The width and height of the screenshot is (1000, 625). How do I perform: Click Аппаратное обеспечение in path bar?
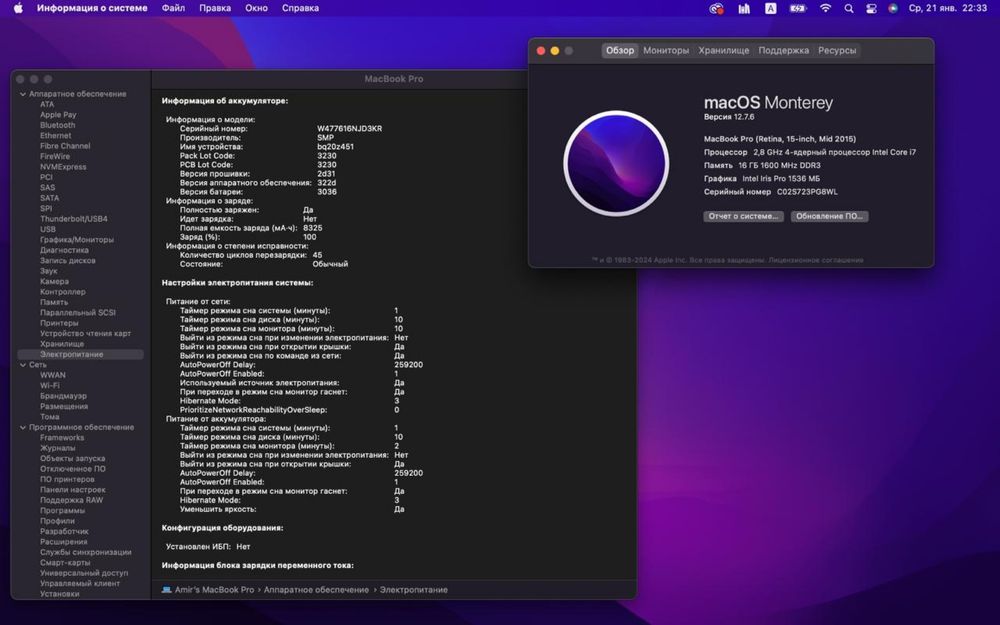pyautogui.click(x=316, y=590)
